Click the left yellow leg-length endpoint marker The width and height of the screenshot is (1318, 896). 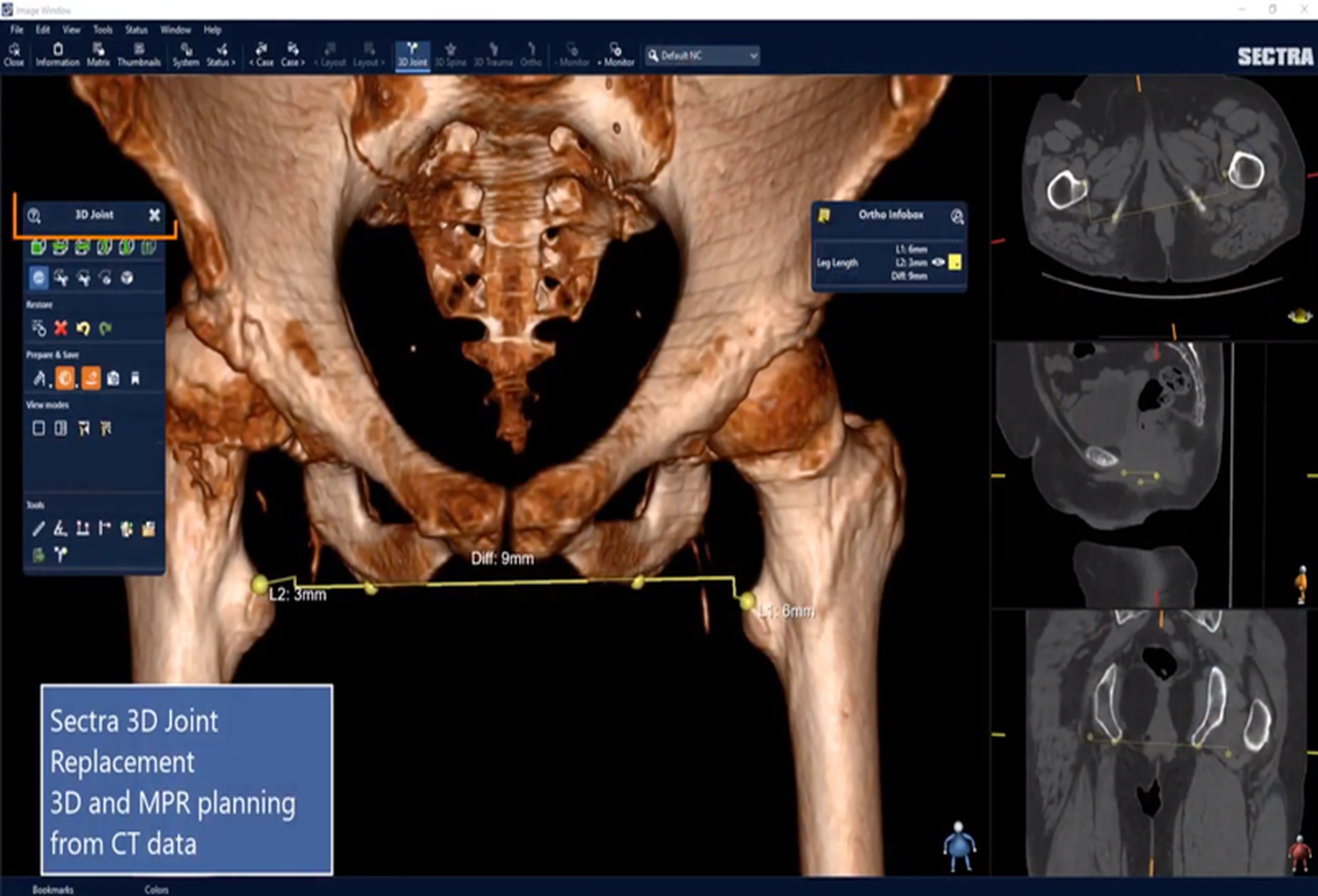(x=260, y=584)
